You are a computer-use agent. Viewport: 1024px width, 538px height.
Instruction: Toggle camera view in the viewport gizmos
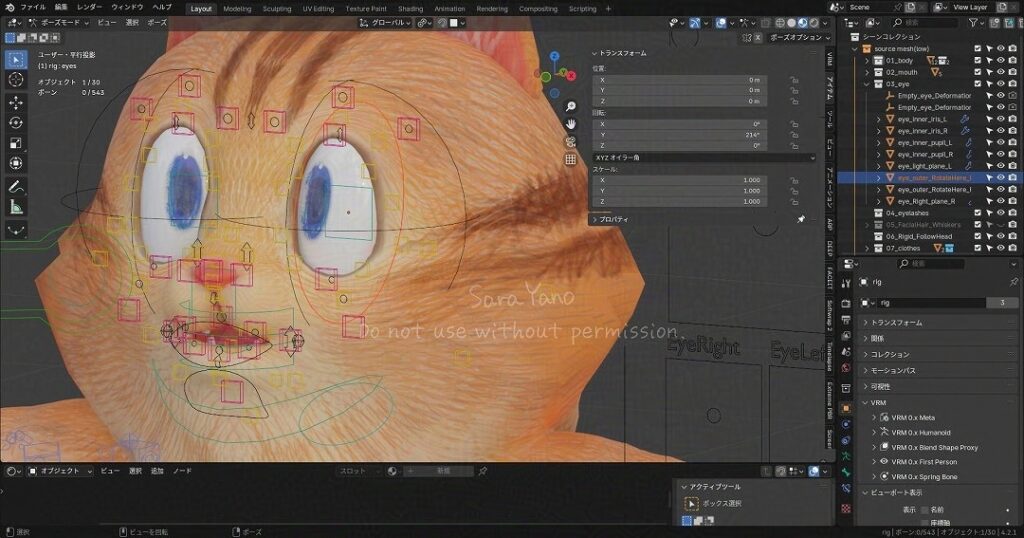tap(570, 141)
